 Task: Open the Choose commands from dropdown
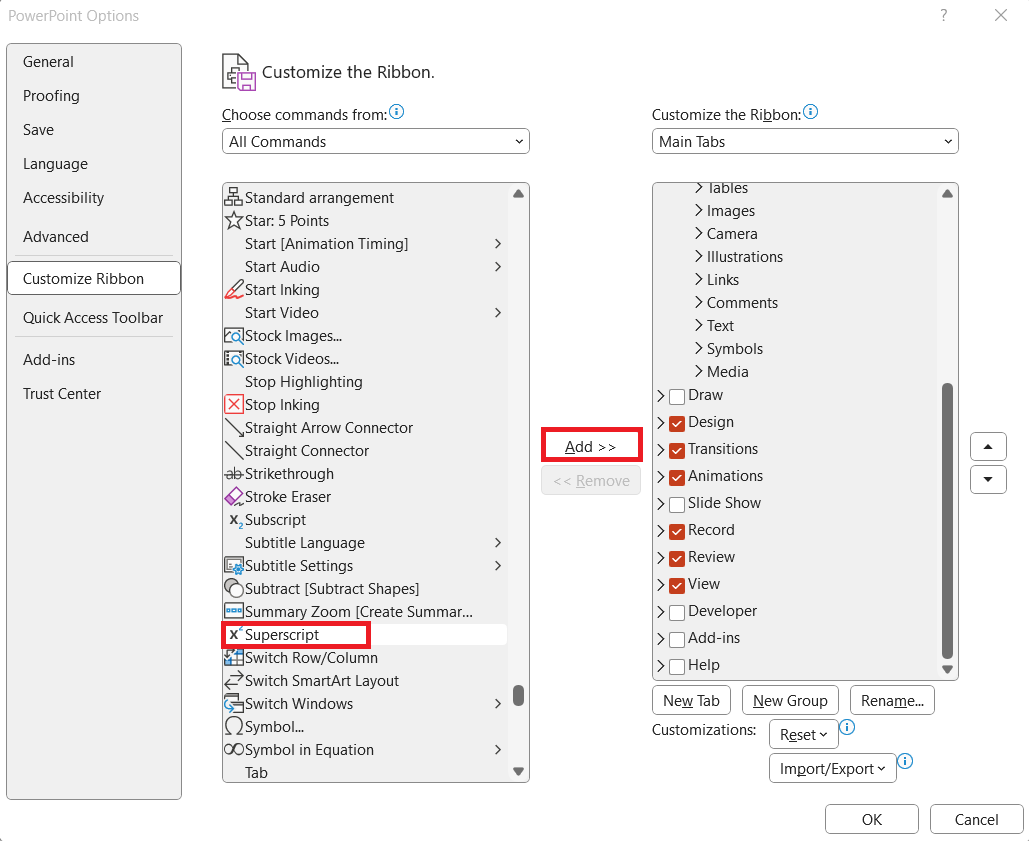(x=375, y=141)
